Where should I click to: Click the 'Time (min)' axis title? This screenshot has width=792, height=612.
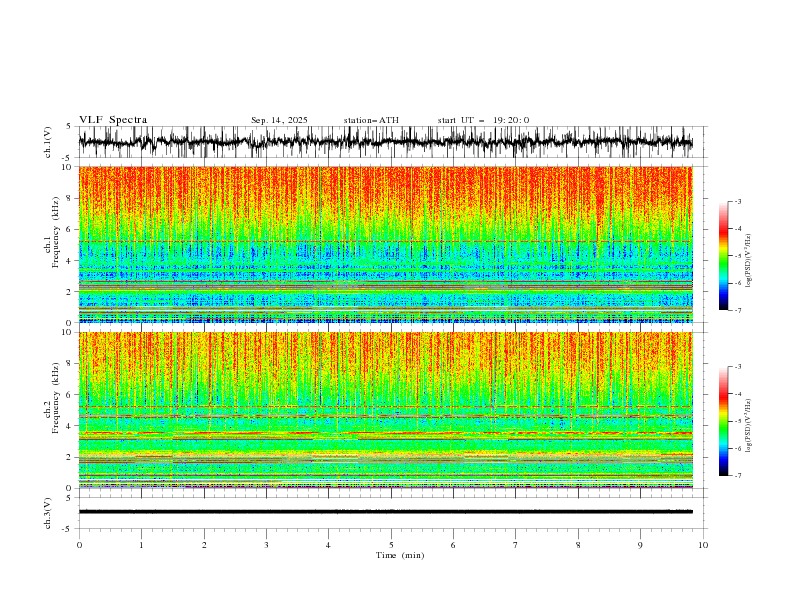pyautogui.click(x=400, y=555)
